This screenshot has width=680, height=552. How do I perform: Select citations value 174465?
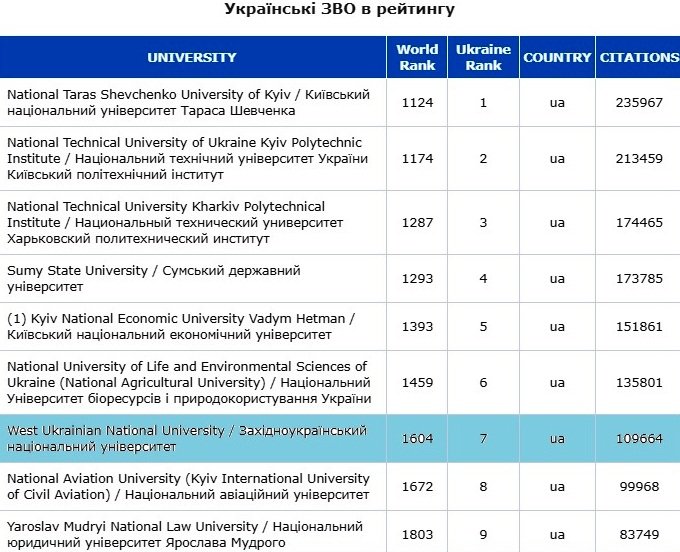[639, 223]
